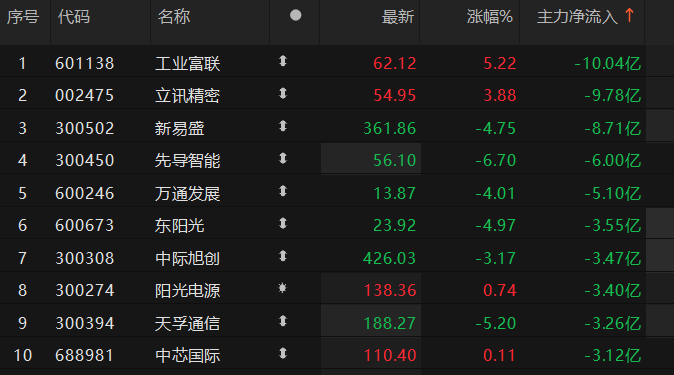The height and width of the screenshot is (375, 674).
Task: Sort by 涨幅% column header
Action: pos(490,17)
